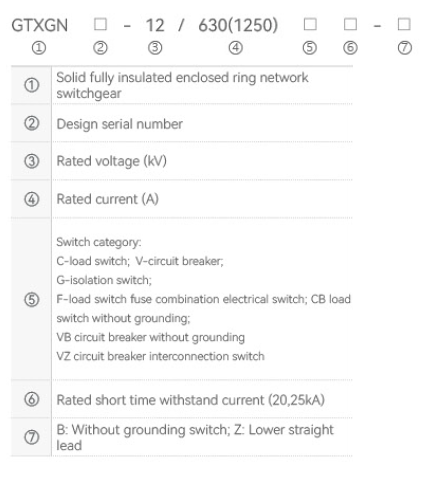Select the Rated voltage (kV) row

[x=182, y=161]
